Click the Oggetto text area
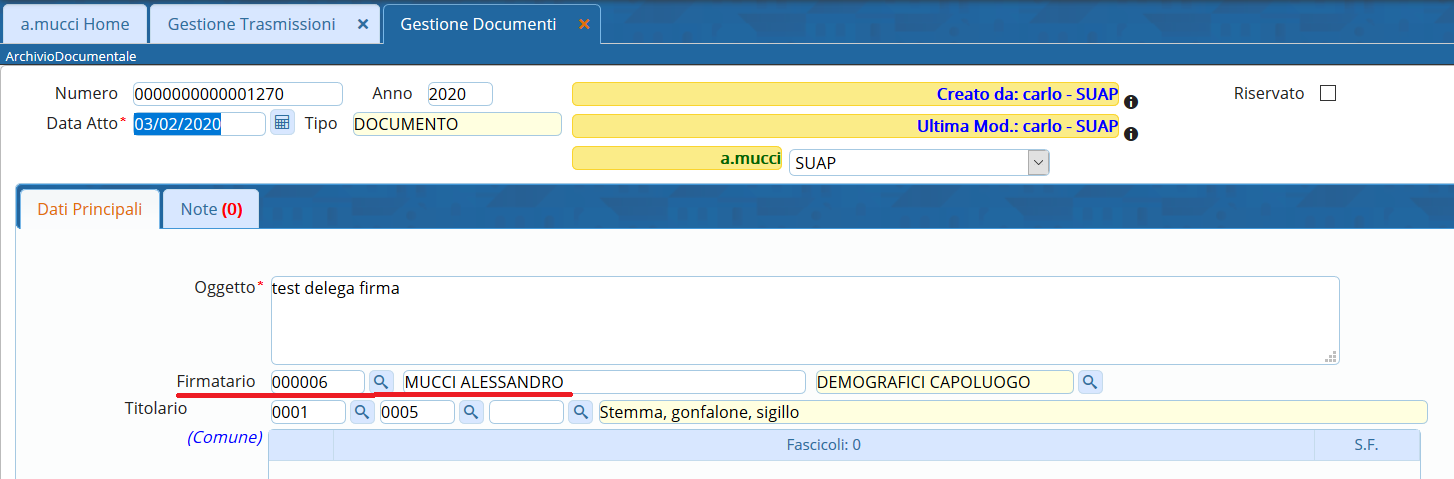 [804, 320]
